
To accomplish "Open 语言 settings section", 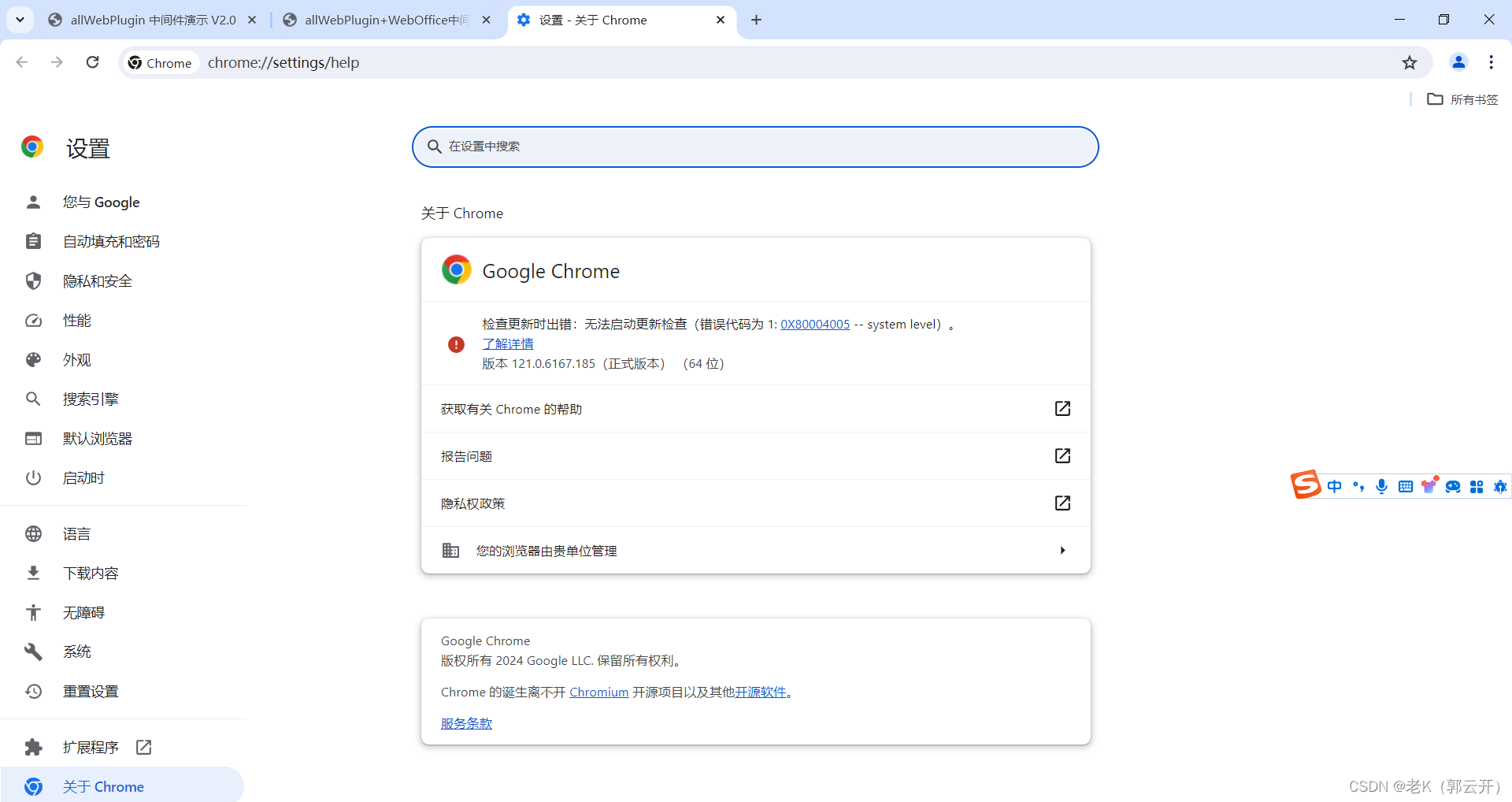I will [124, 534].
